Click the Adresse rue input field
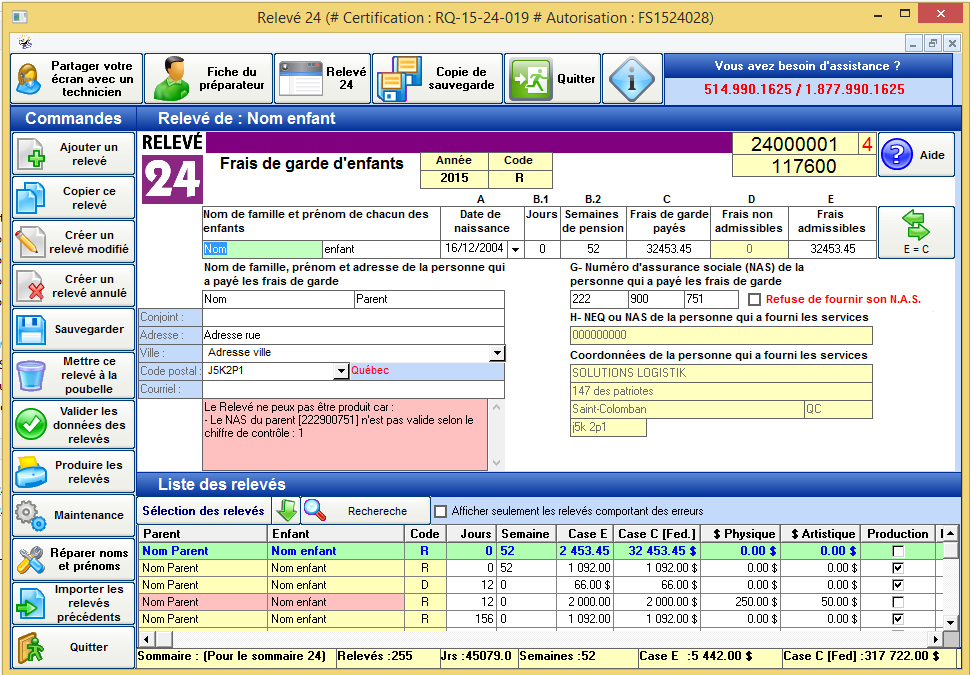Viewport: 970px width, 675px height. 352,335
